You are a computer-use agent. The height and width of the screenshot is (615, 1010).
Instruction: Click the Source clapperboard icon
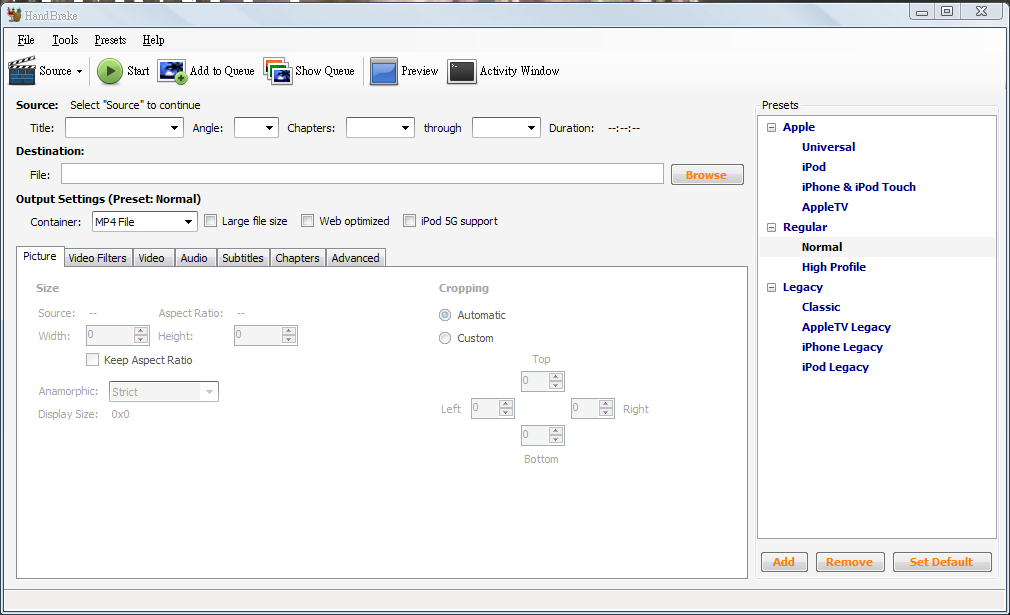click(x=22, y=71)
